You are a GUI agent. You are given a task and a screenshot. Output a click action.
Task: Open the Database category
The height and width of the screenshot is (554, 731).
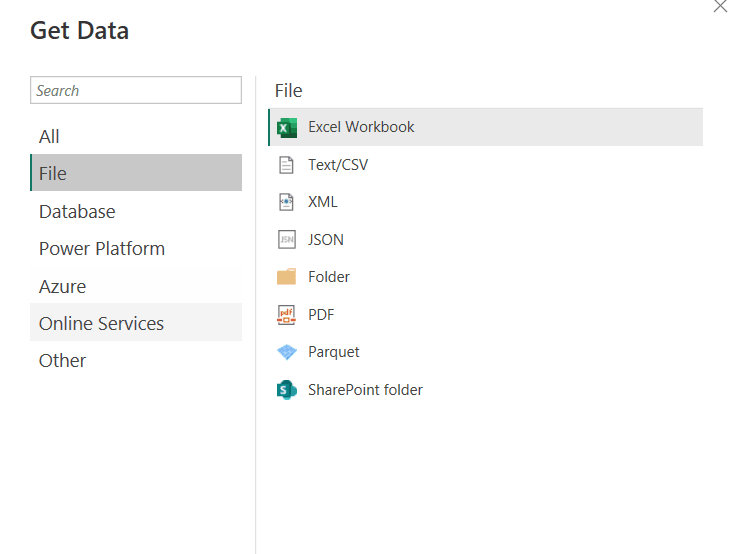[136, 212]
